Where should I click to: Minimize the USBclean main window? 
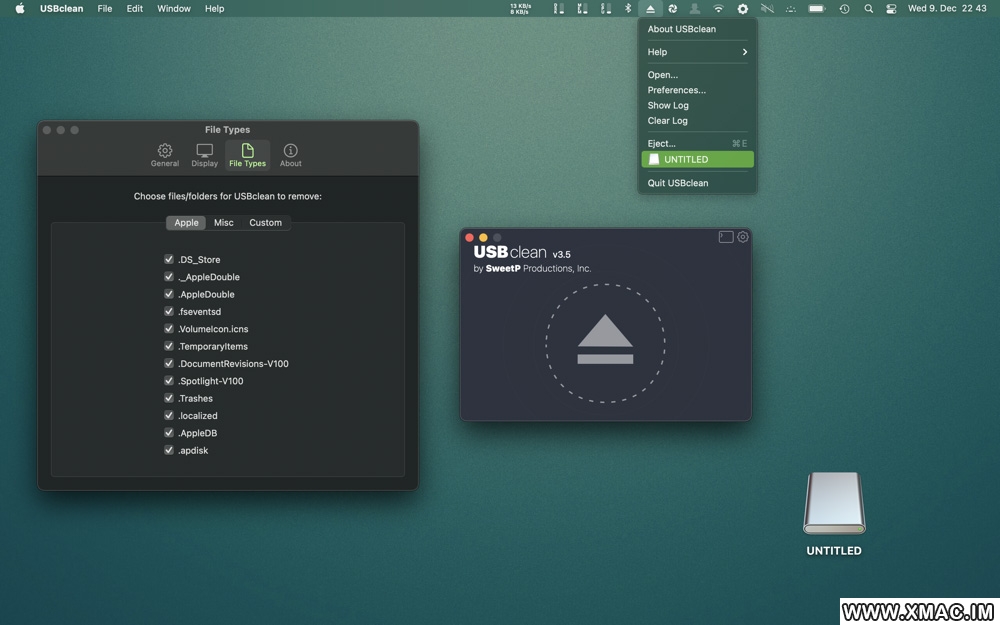click(x=483, y=237)
